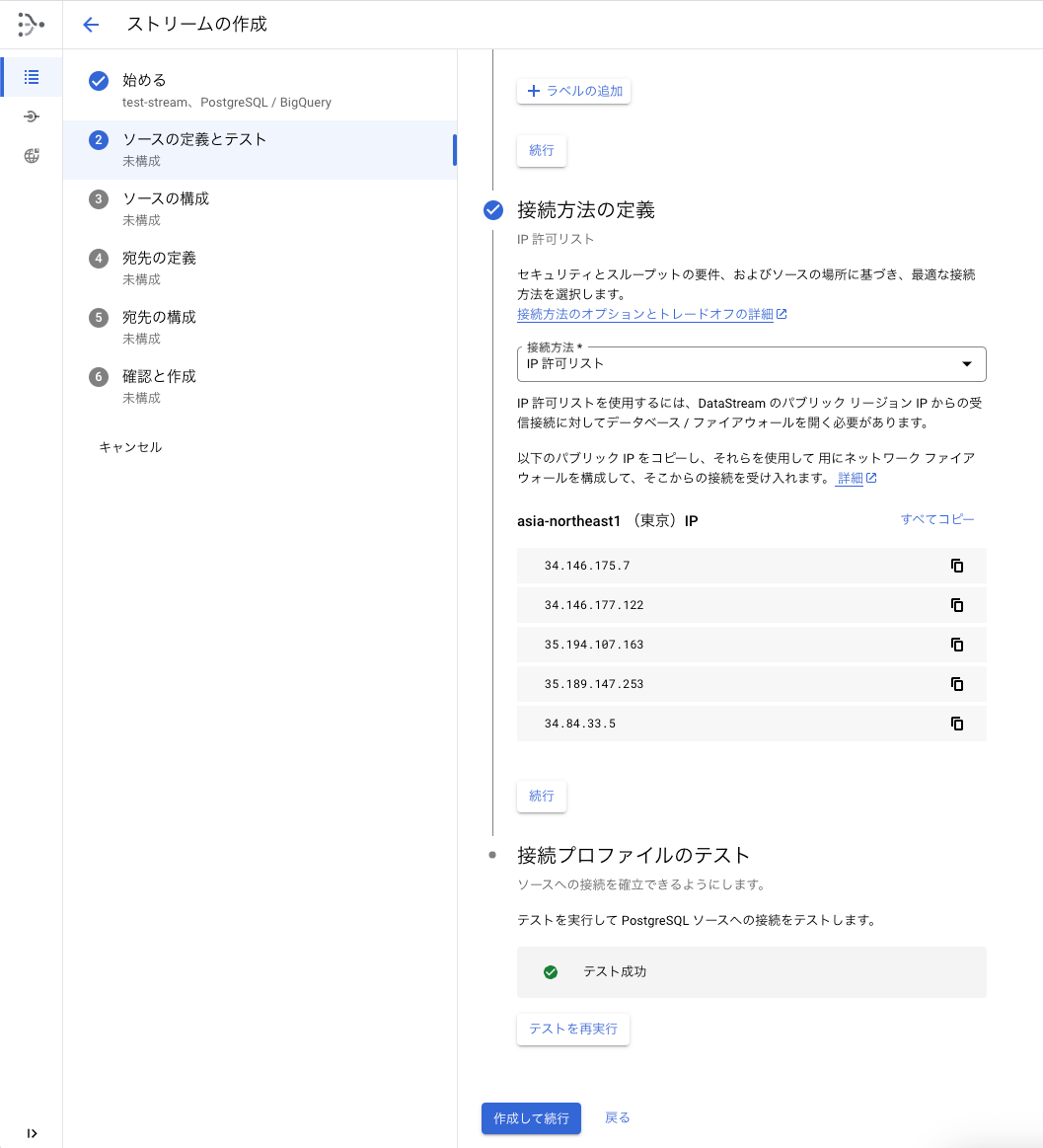This screenshot has width=1043, height=1148.
Task: Click the blue checkmark beside 接続方法の定義
Action: (493, 210)
